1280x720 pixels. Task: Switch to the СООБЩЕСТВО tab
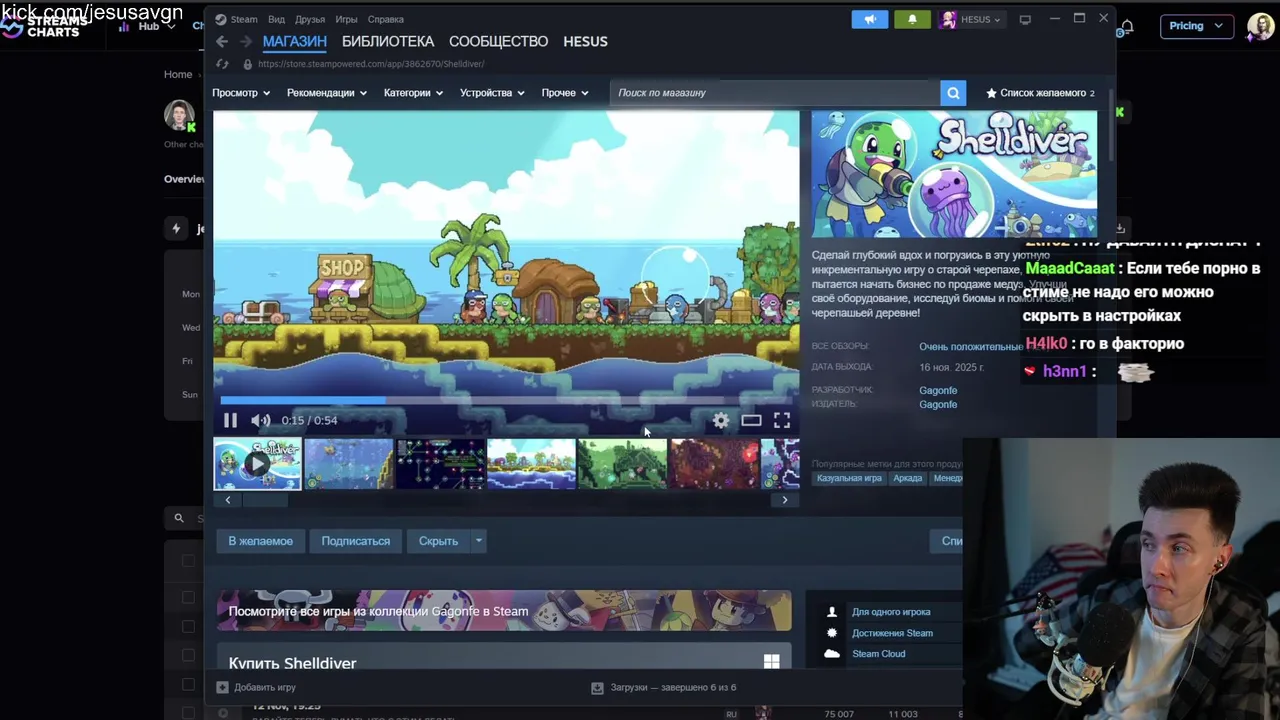click(498, 41)
